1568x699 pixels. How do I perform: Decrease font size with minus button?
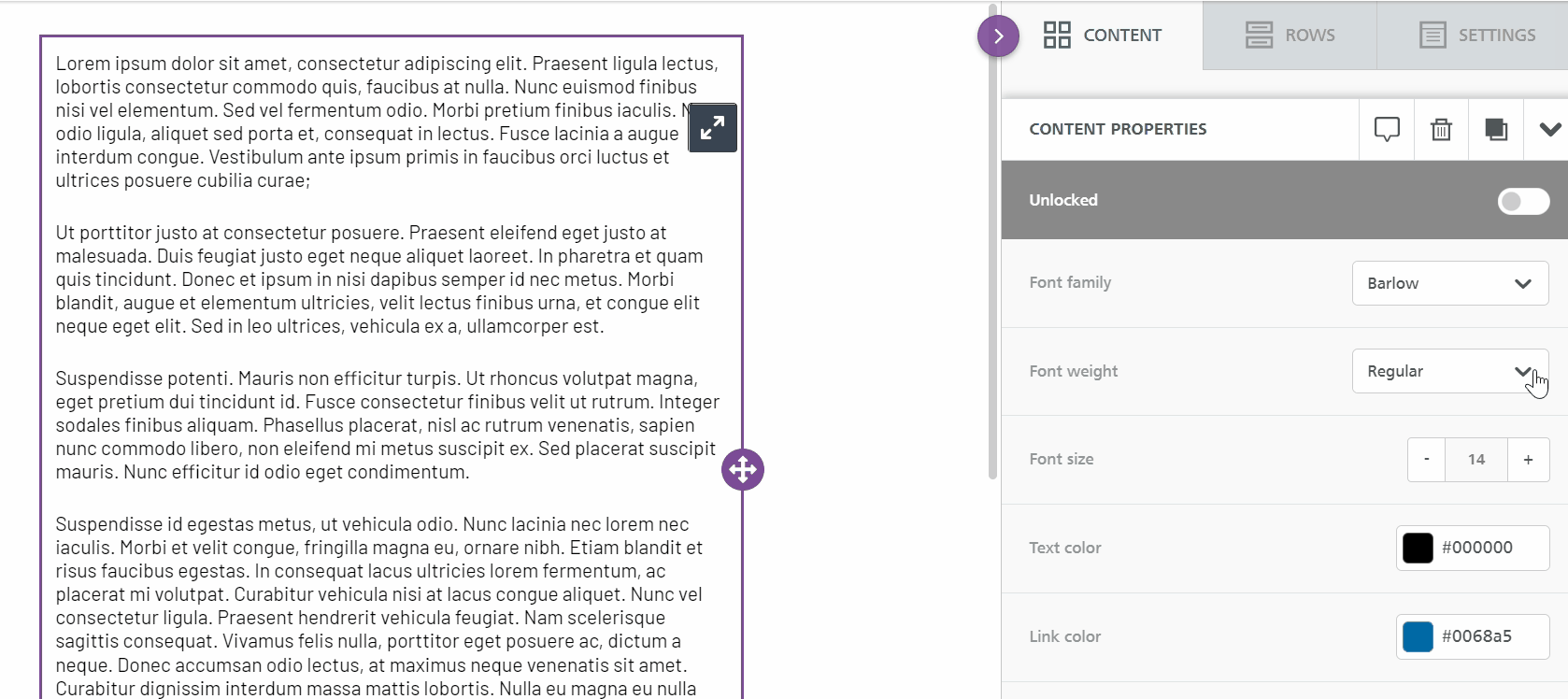point(1426,459)
